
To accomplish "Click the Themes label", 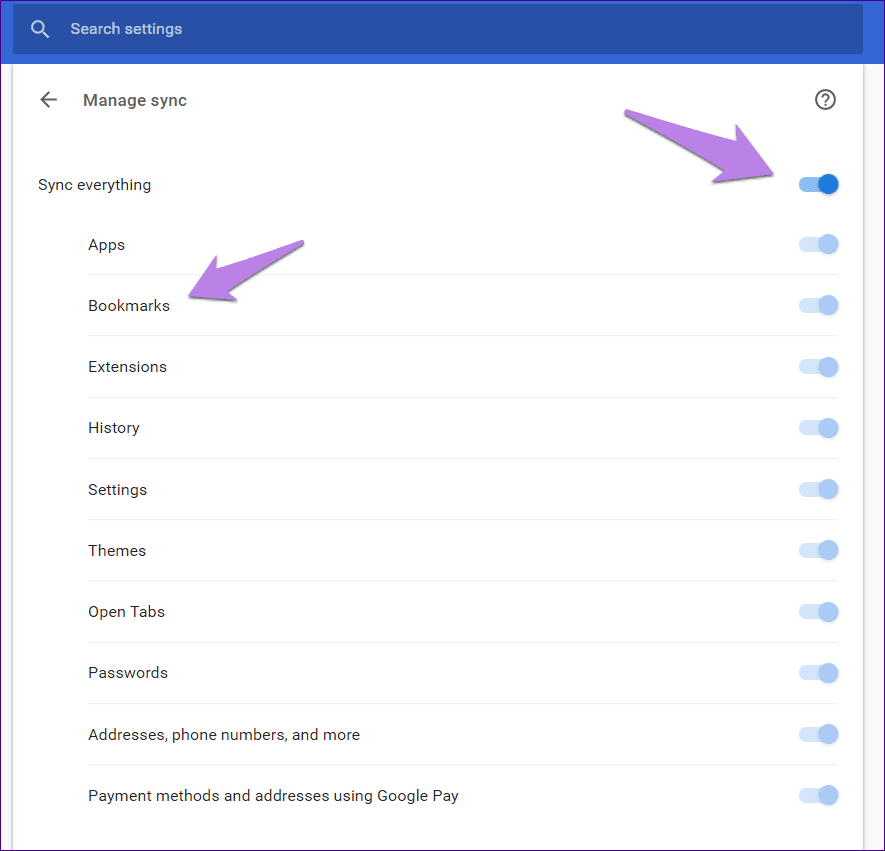I will tap(117, 551).
